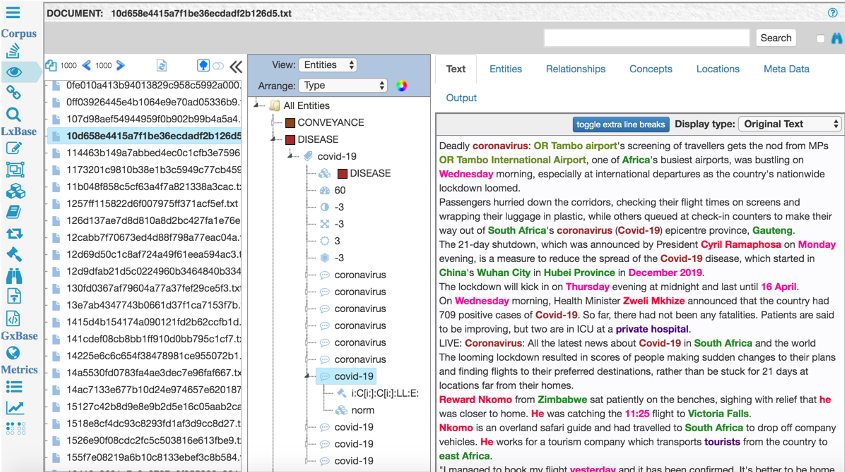Click the Cyril Ramaphosa entity in text
This screenshot has width=845, height=472.
point(740,245)
